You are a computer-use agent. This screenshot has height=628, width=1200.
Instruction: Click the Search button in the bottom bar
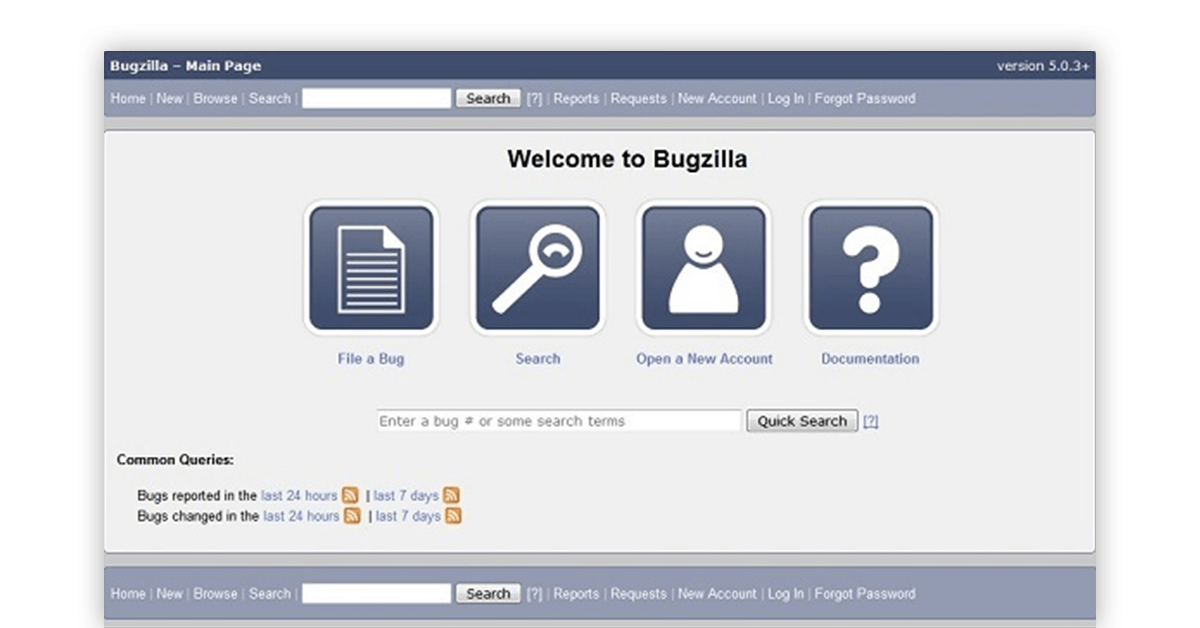pos(489,593)
